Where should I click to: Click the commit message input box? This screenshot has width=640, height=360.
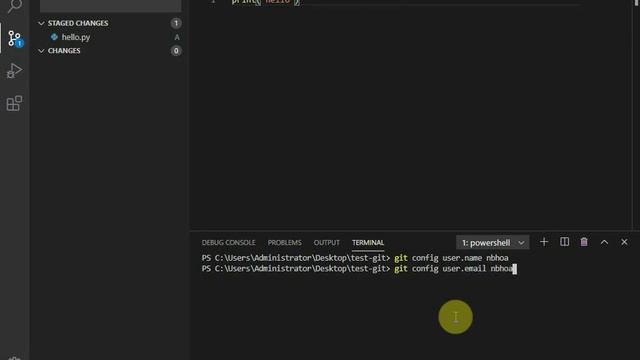[x=110, y=6]
